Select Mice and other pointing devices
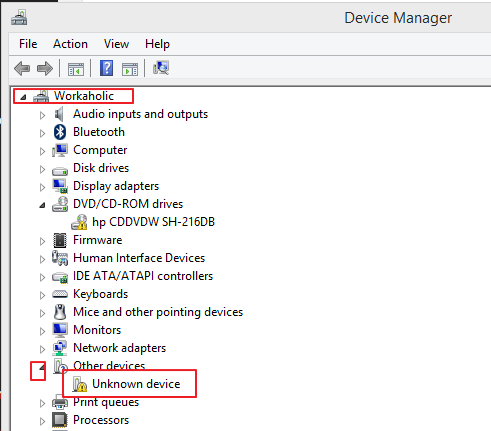The width and height of the screenshot is (491, 431). click(158, 312)
